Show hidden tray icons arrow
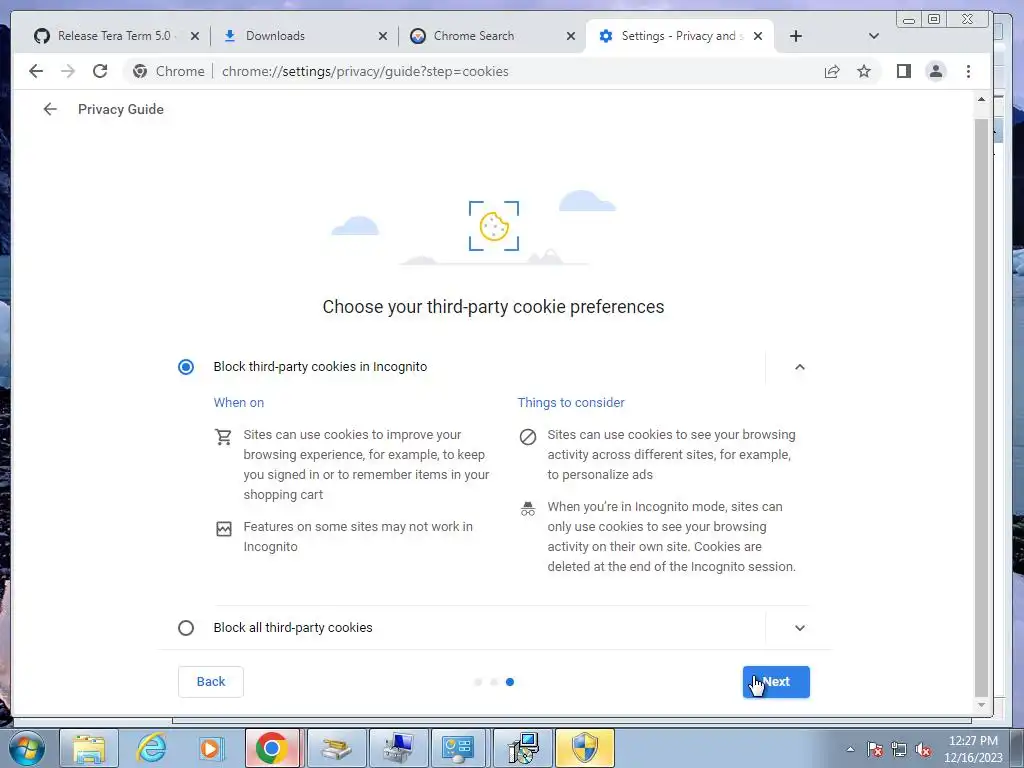 coord(850,749)
